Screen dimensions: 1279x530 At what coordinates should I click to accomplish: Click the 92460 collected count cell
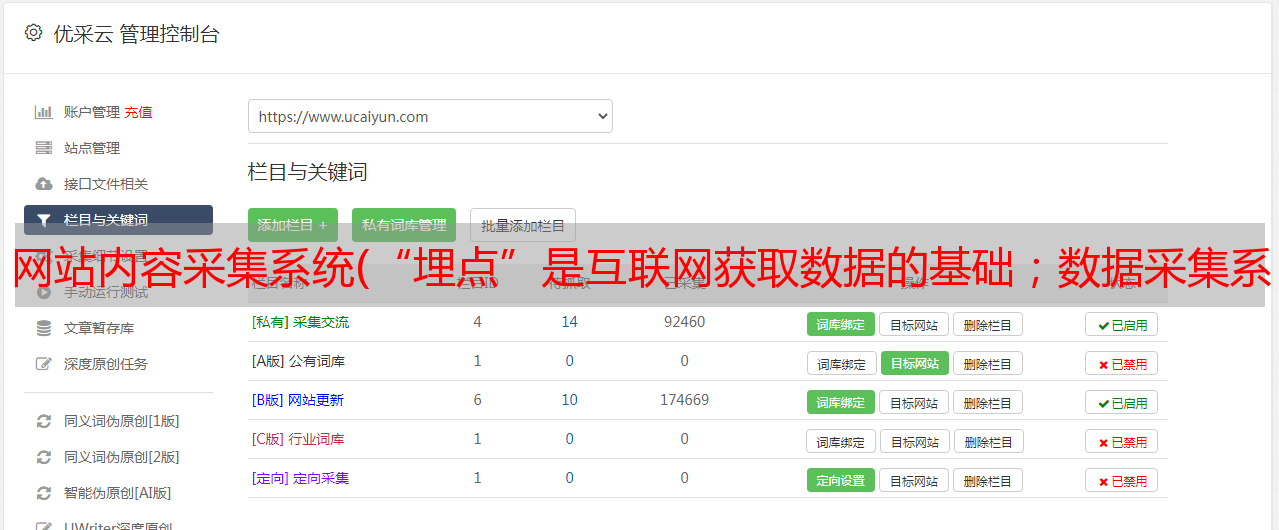point(684,322)
